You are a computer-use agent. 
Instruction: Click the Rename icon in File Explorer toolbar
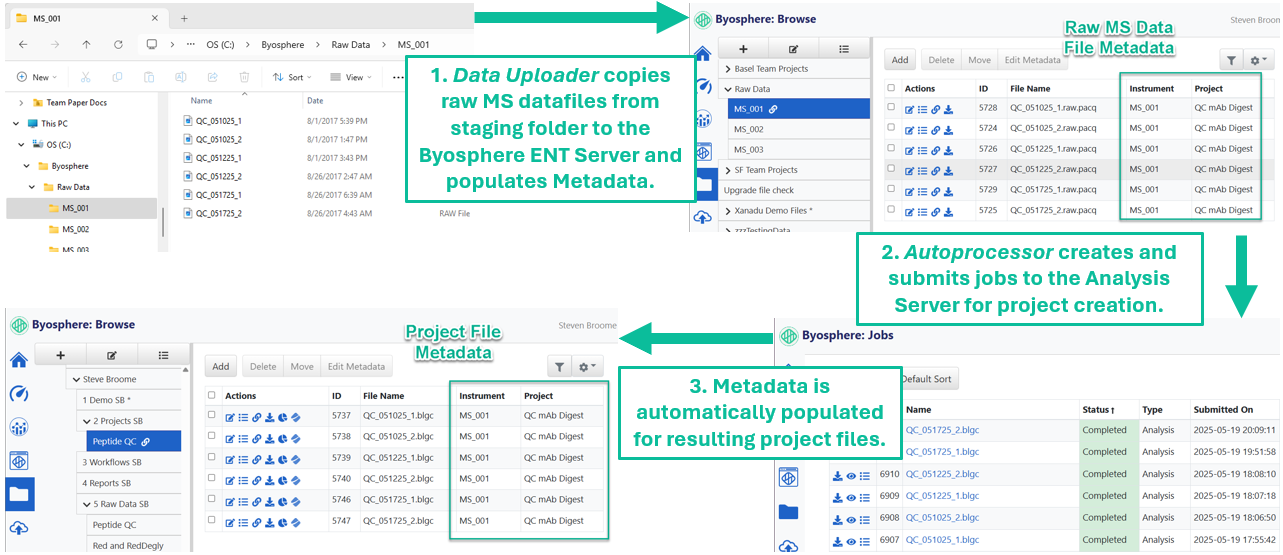pos(181,77)
